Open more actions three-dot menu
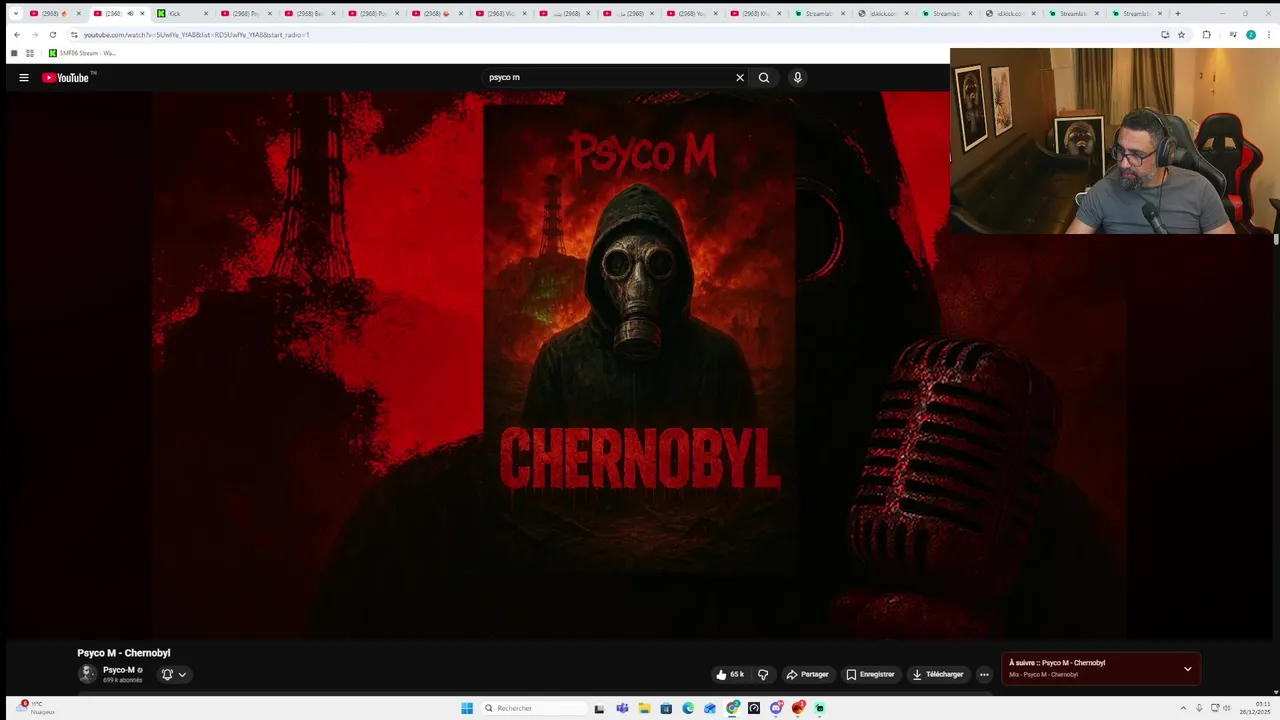 [x=984, y=674]
